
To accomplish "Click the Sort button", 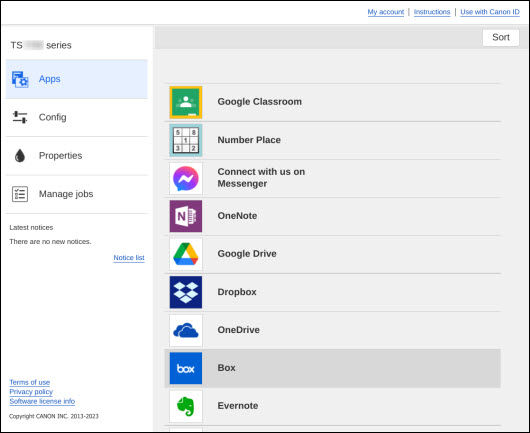I will [501, 37].
